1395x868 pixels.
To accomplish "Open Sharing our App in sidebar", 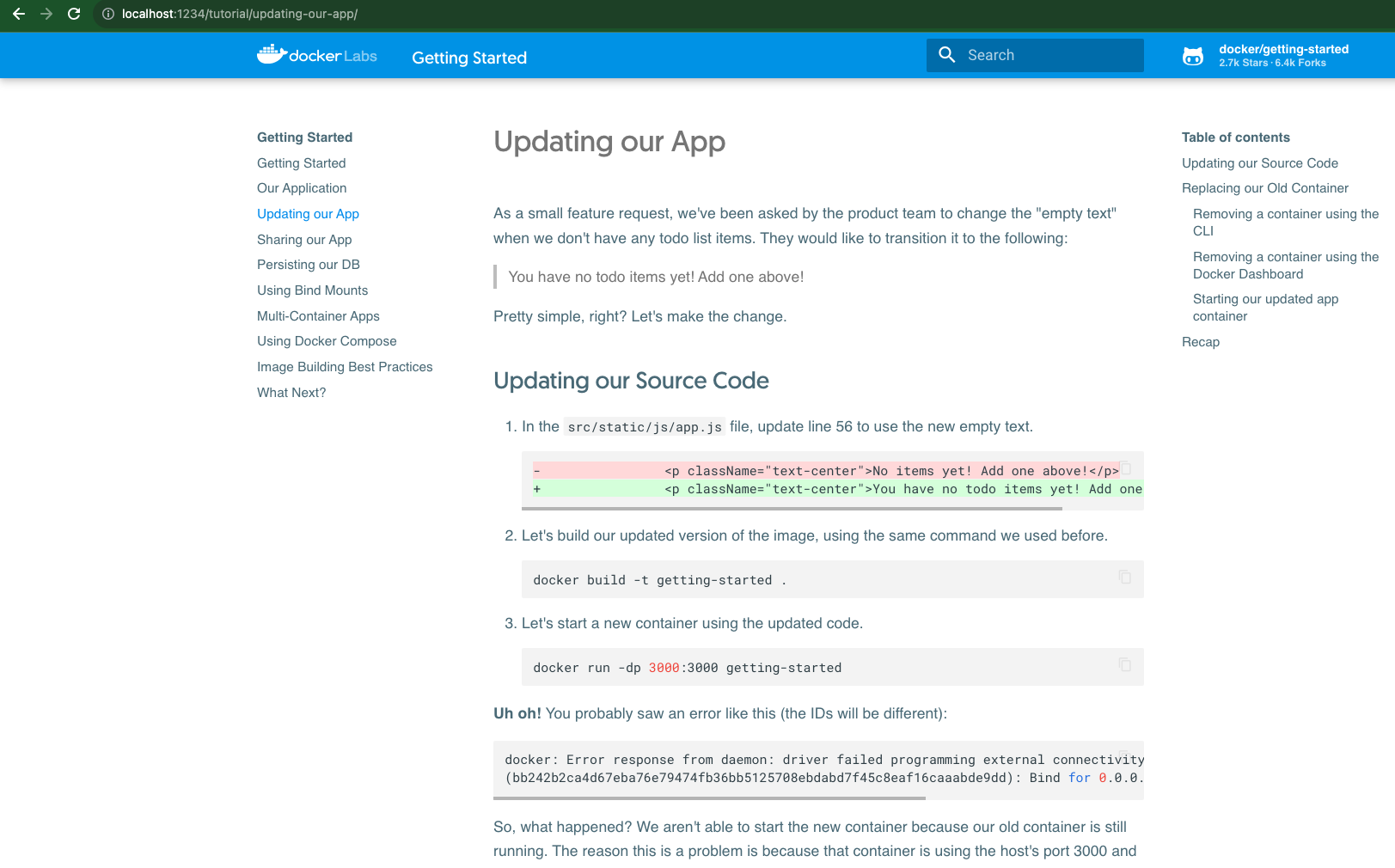I will coord(304,240).
